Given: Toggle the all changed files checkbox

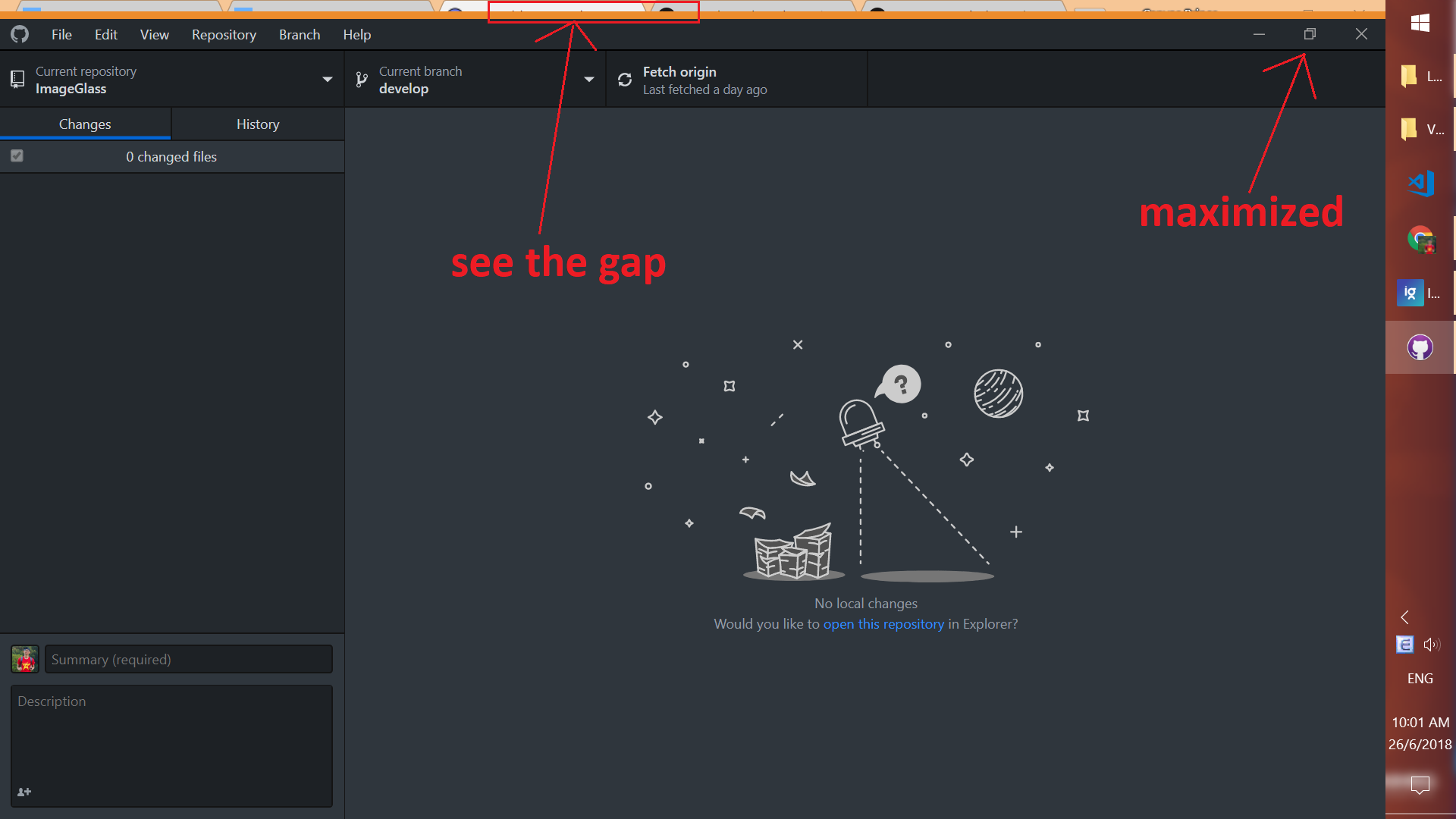Looking at the screenshot, I should click(x=17, y=156).
